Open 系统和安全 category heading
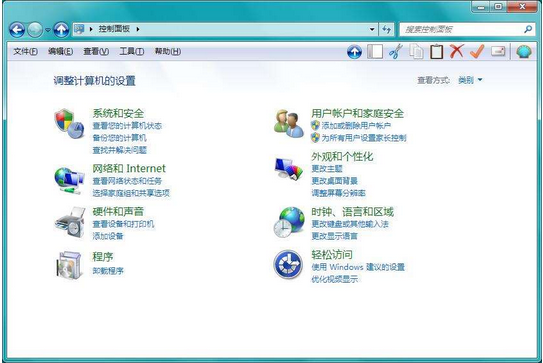Viewport: 543px width, 363px height. [x=118, y=113]
